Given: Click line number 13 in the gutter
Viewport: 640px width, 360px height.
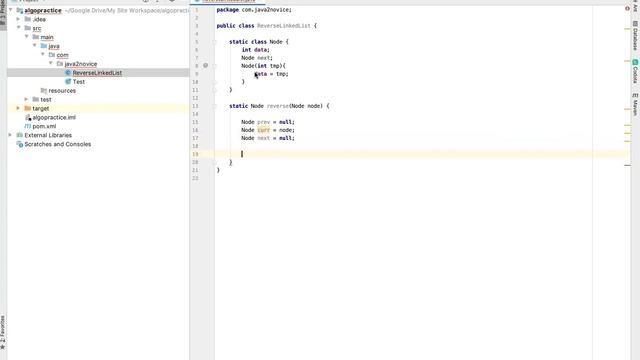Looking at the screenshot, I should point(195,106).
